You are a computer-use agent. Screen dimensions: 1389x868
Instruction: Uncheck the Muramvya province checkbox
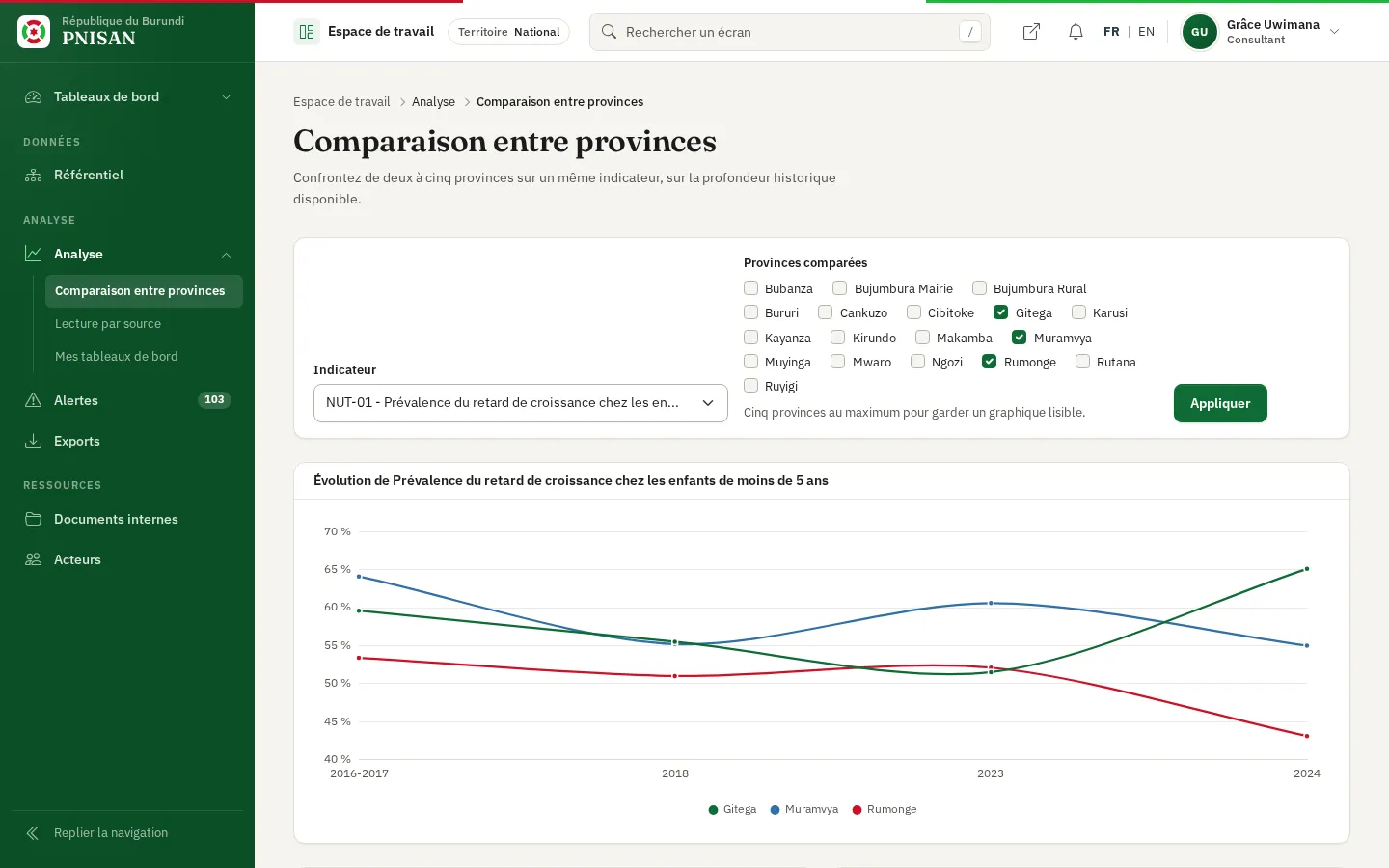[x=1020, y=338]
